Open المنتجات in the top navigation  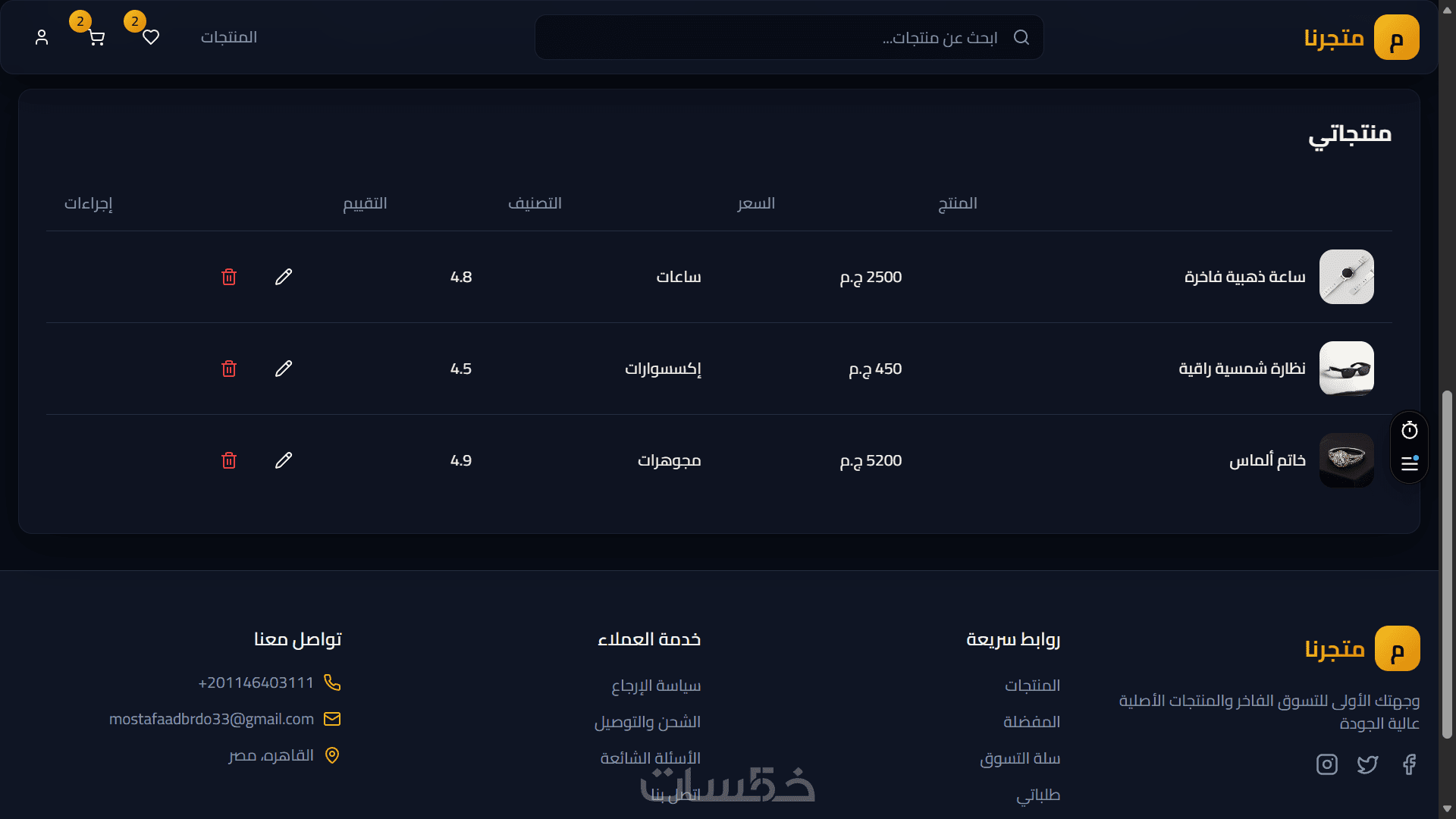[228, 37]
